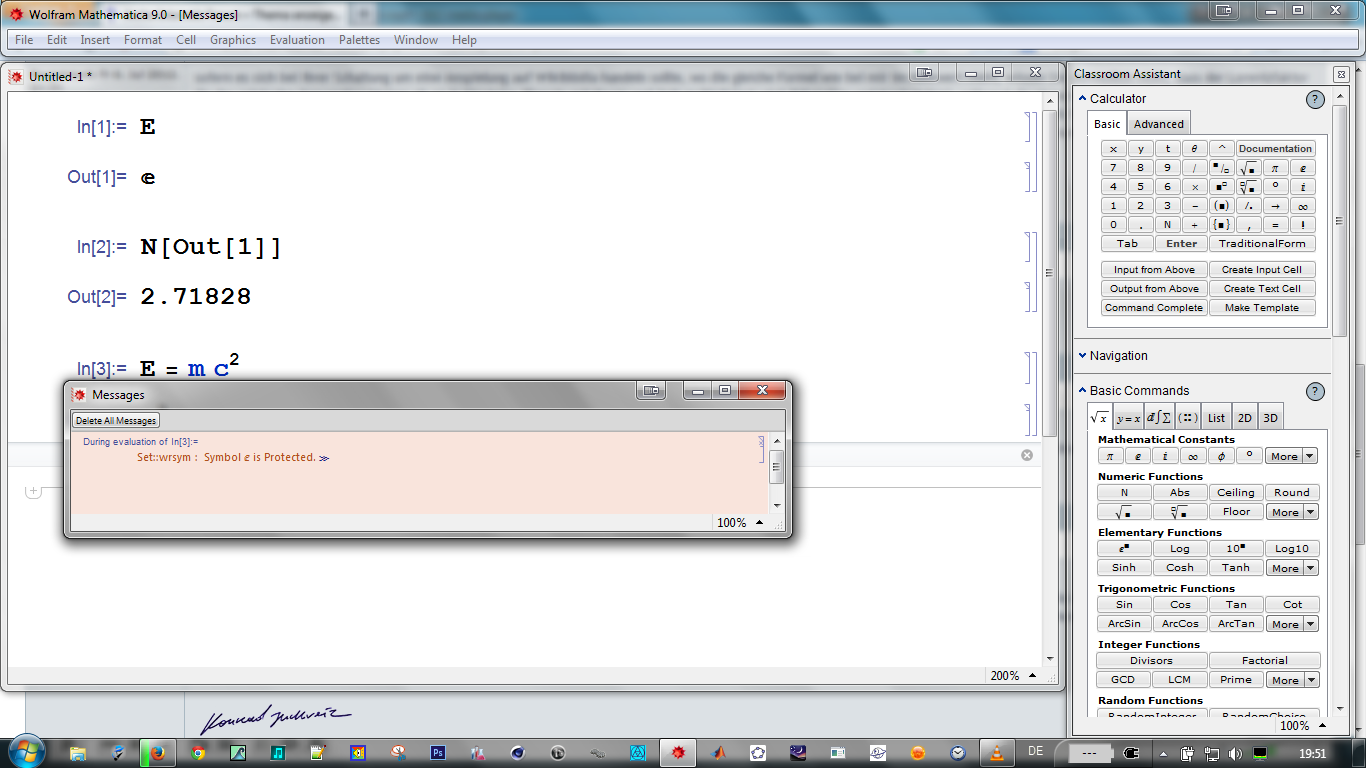Click Create Text Cell button
Viewport: 1366px width, 768px height.
tap(1262, 289)
